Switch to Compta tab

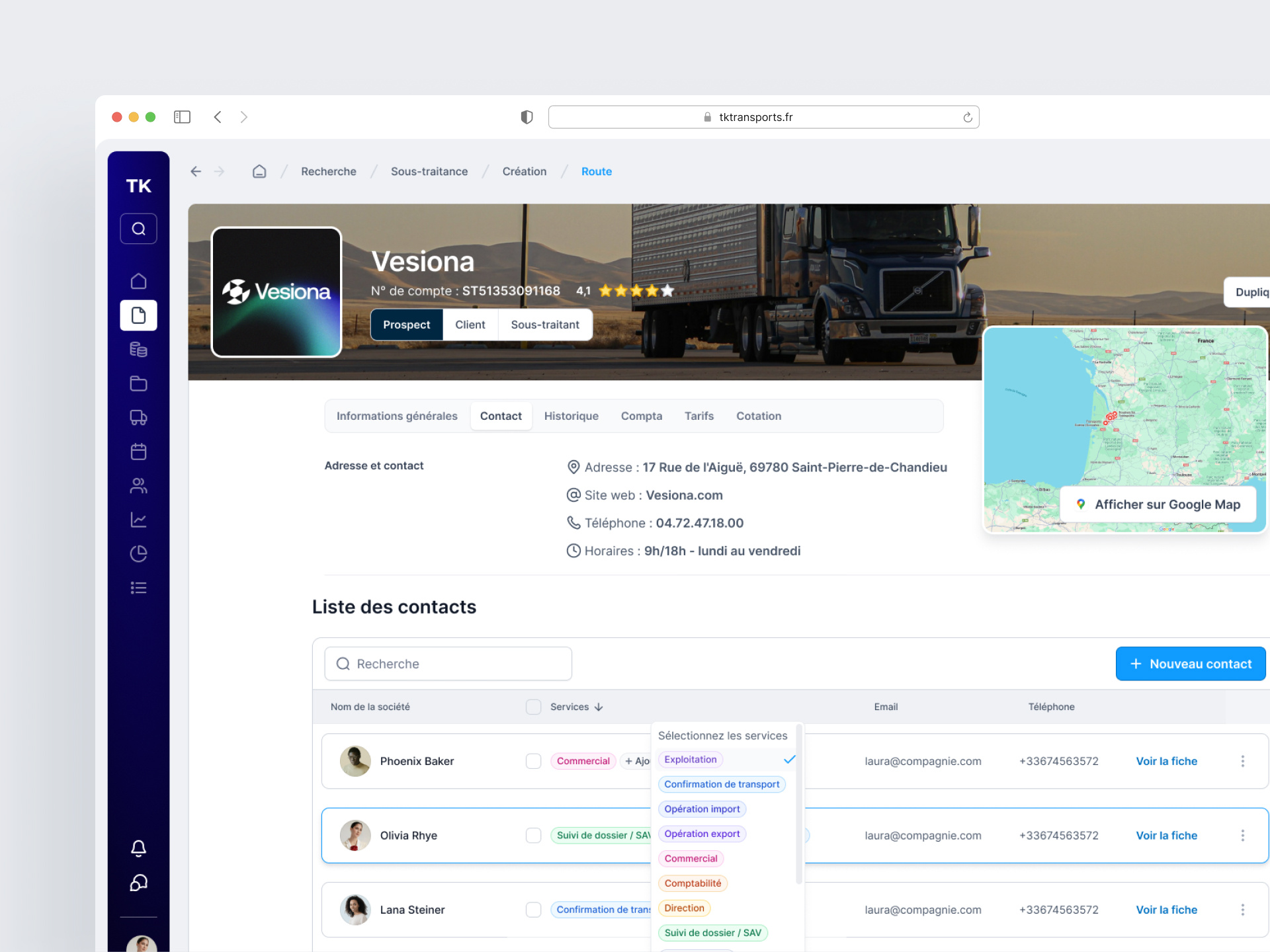tap(641, 416)
